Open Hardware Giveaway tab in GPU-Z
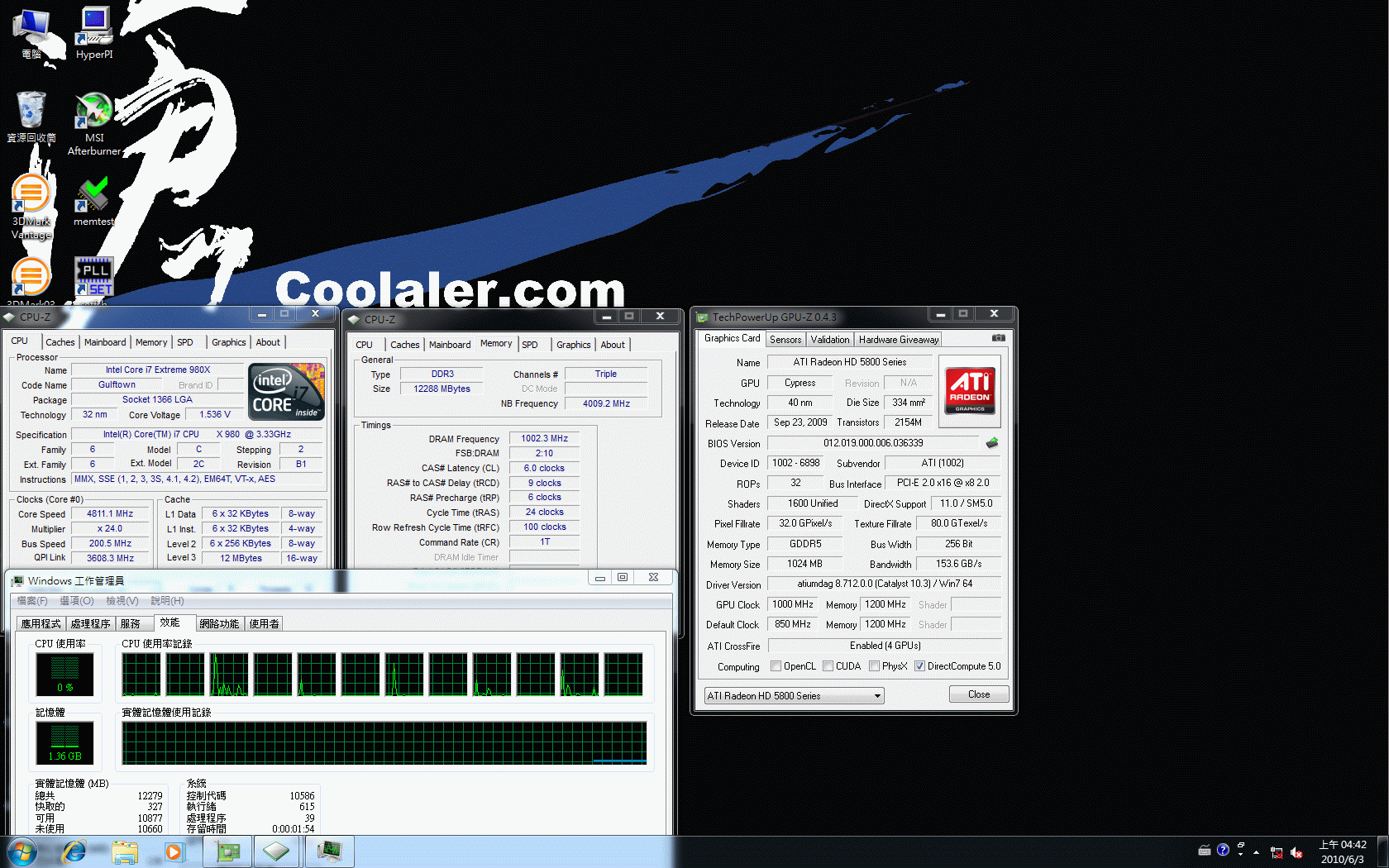The image size is (1389, 868). 899,340
